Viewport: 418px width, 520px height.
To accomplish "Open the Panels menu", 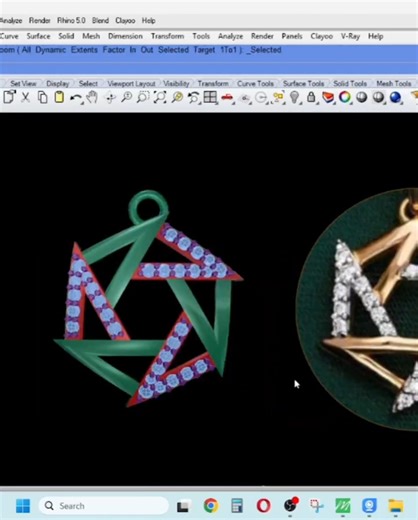I will (292, 36).
